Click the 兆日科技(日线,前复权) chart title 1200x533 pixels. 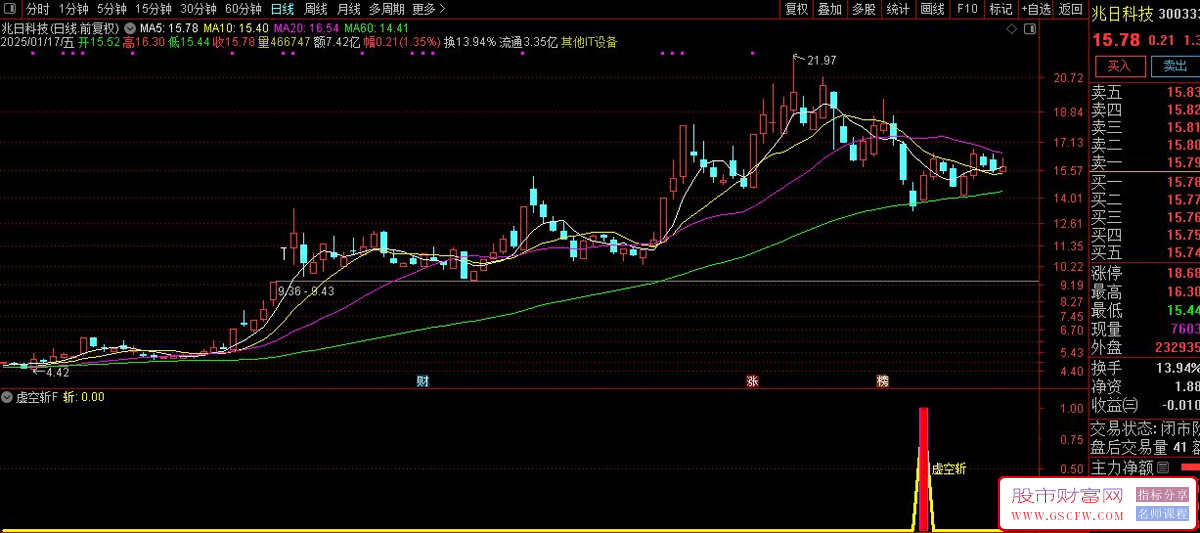(x=60, y=27)
